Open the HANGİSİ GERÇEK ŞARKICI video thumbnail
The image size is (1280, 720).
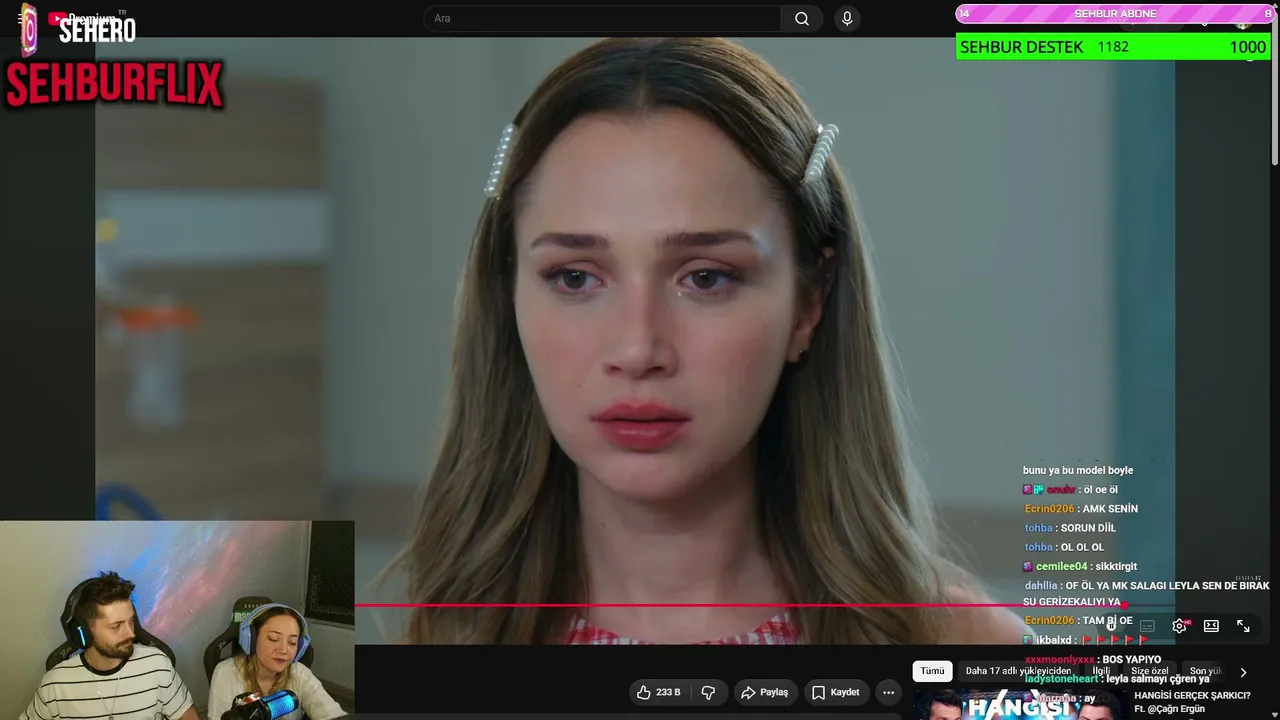point(1019,705)
